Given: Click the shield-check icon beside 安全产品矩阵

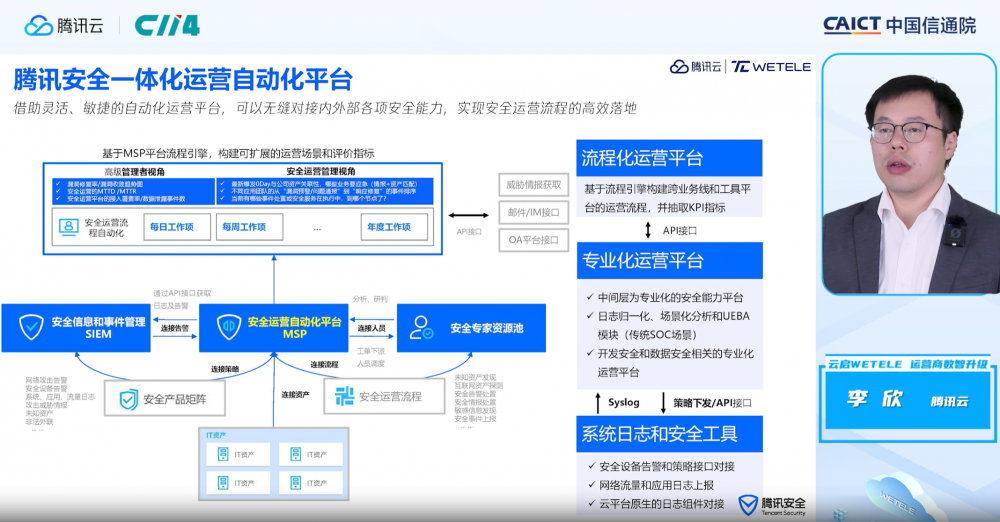Looking at the screenshot, I should (128, 399).
